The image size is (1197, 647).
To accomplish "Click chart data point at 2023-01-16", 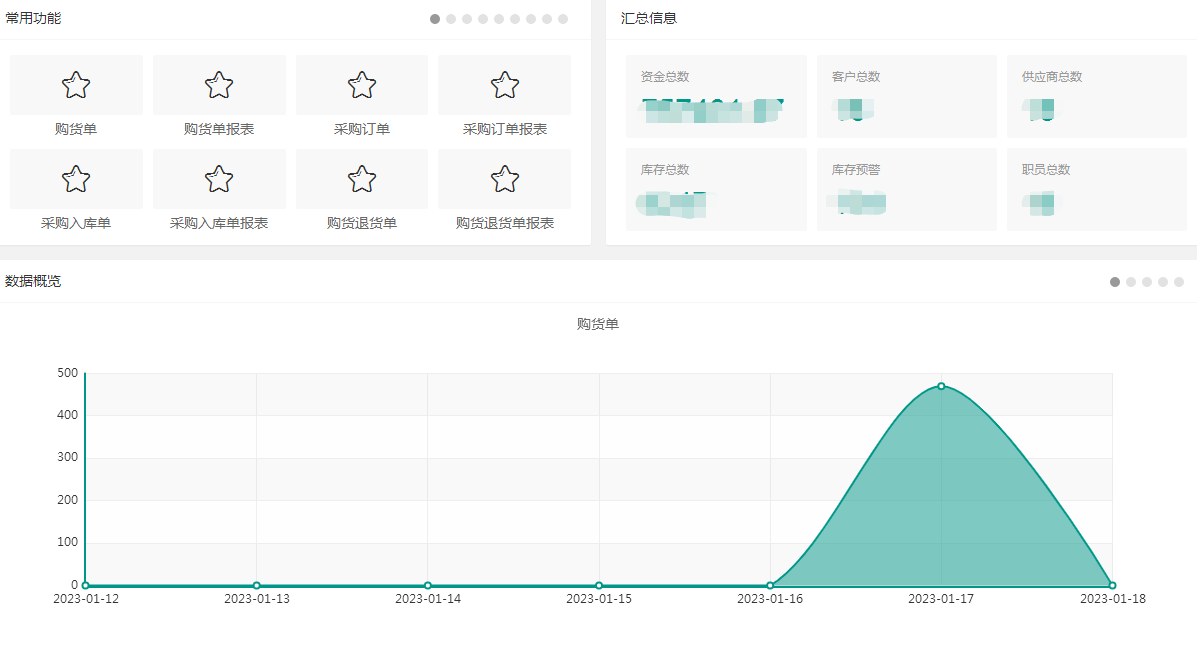I will [x=770, y=585].
